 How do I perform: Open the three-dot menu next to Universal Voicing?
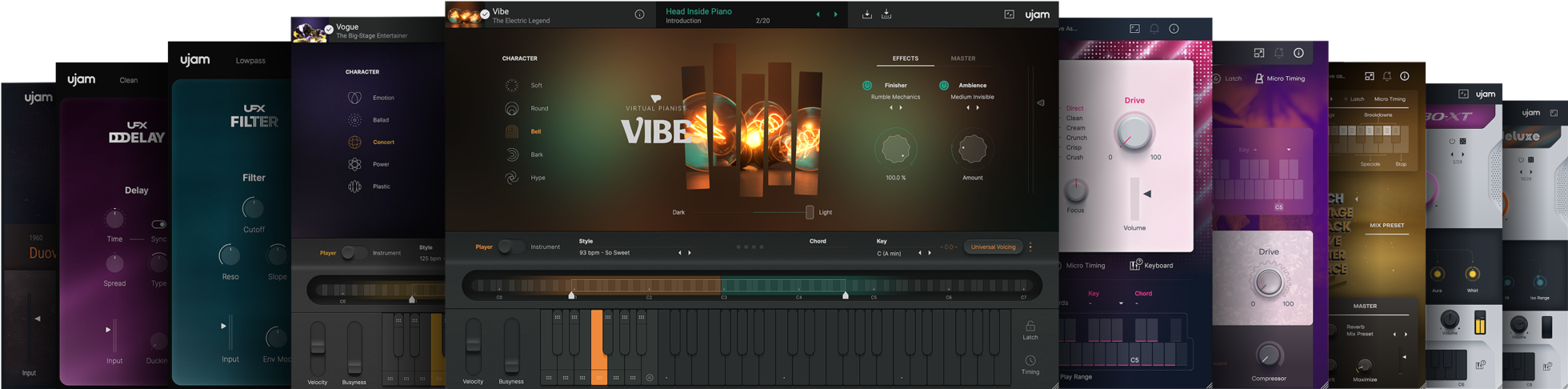point(1030,247)
